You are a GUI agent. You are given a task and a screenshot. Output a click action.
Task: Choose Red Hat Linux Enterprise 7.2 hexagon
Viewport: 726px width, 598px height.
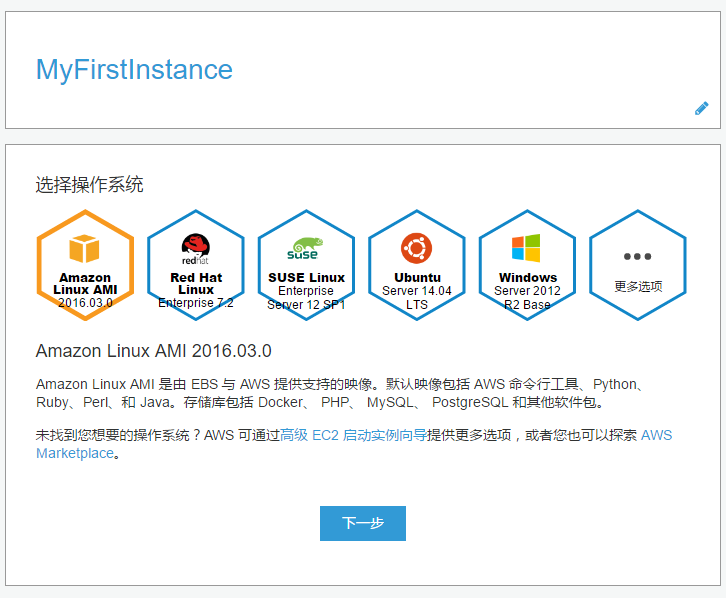pos(196,265)
